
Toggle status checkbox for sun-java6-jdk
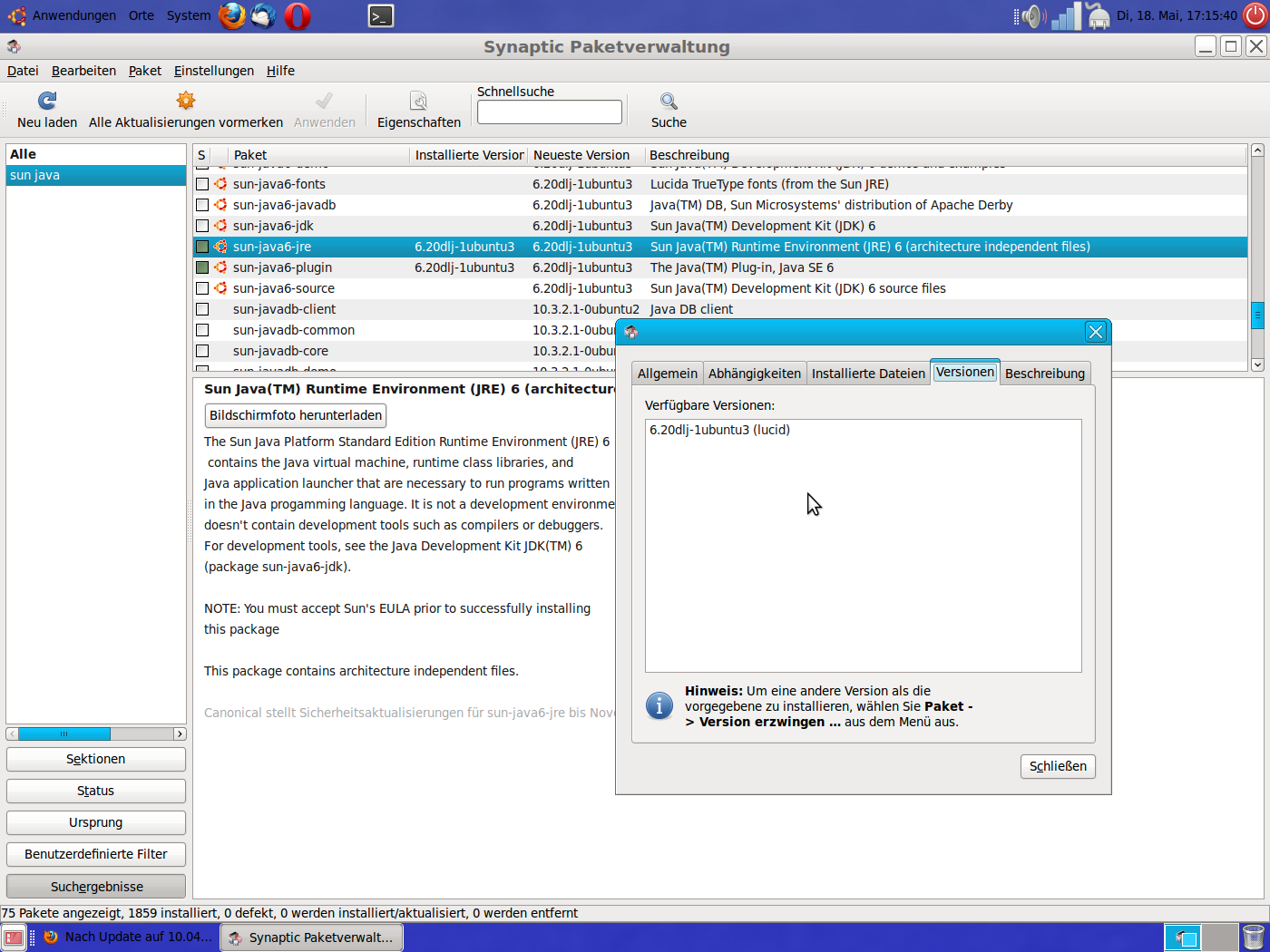coord(202,226)
